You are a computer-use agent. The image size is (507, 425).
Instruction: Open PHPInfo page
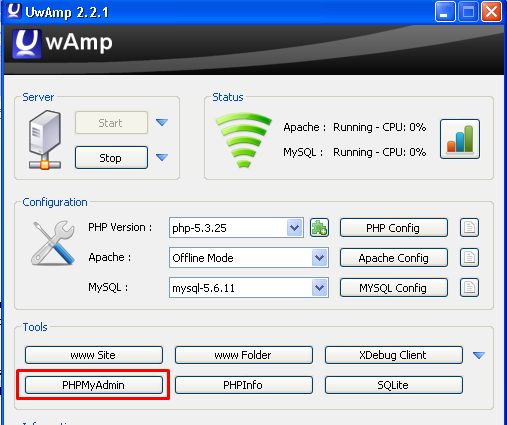(x=244, y=385)
